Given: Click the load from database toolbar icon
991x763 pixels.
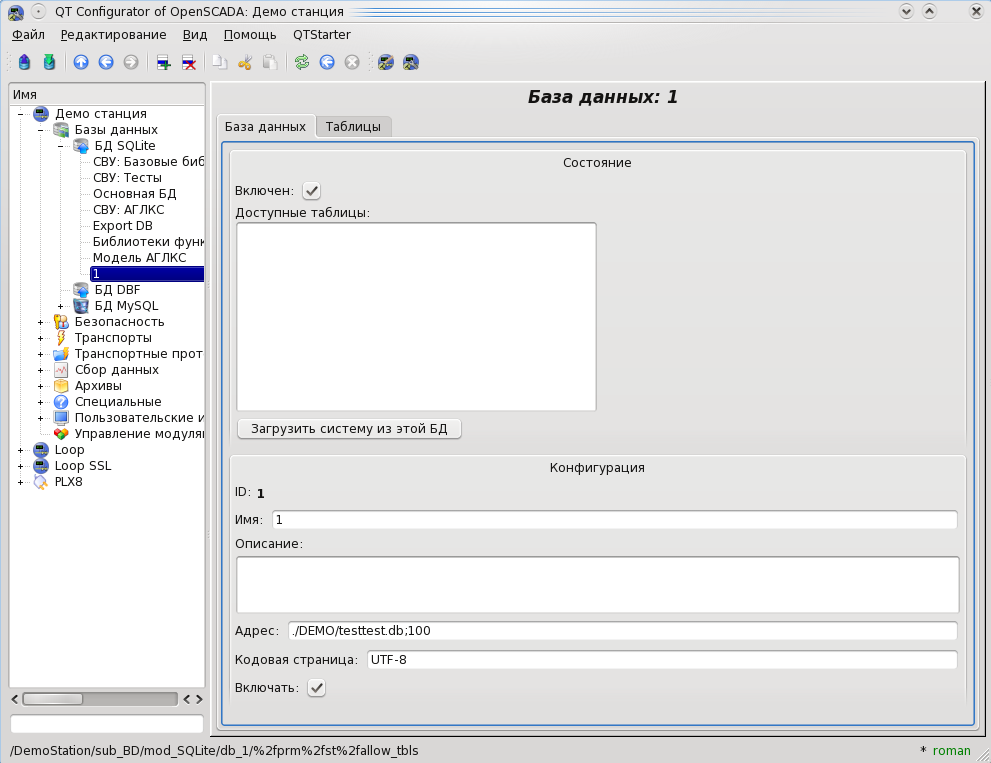Looking at the screenshot, I should [x=25, y=62].
